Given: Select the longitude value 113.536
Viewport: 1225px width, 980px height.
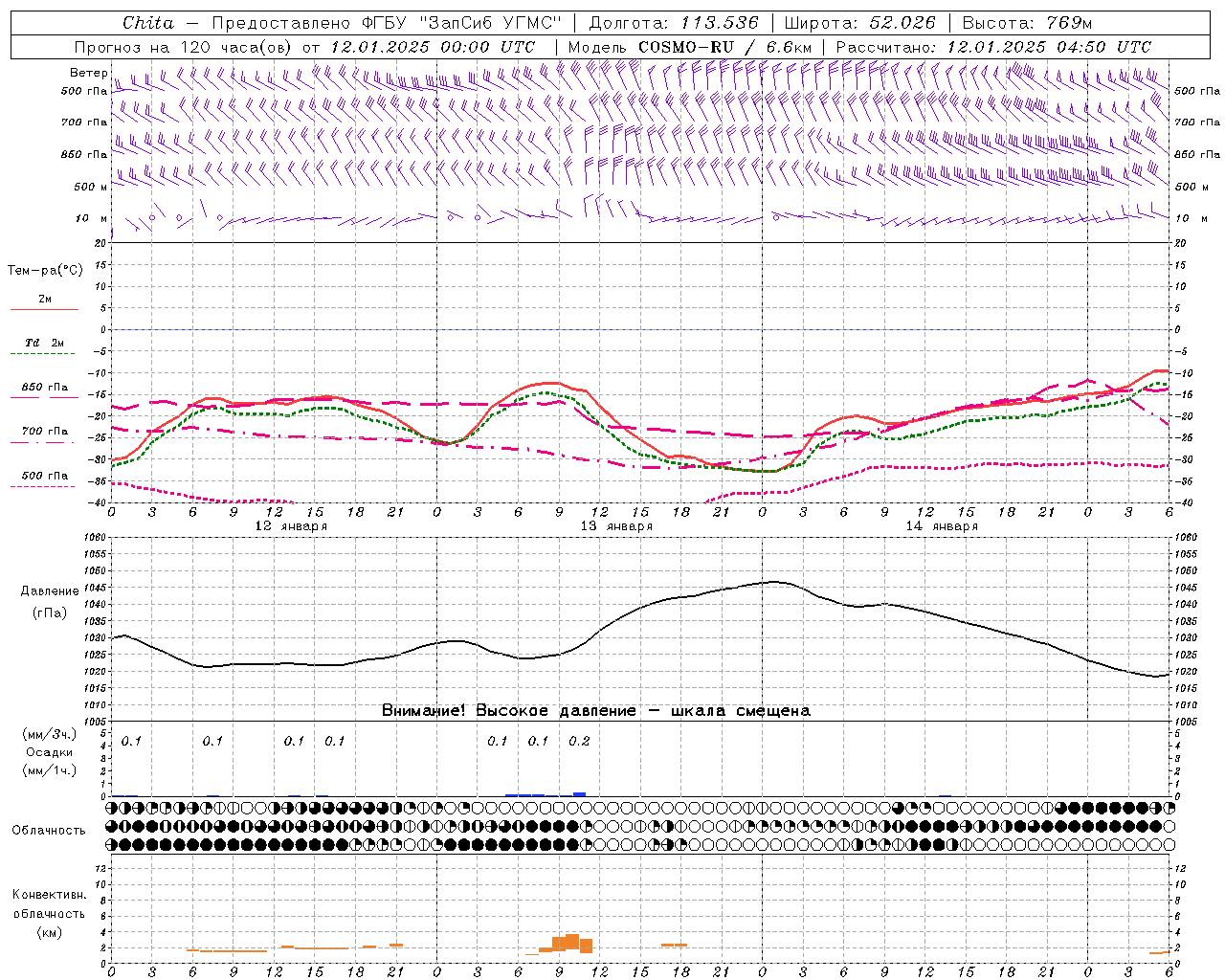Looking at the screenshot, I should point(720,23).
